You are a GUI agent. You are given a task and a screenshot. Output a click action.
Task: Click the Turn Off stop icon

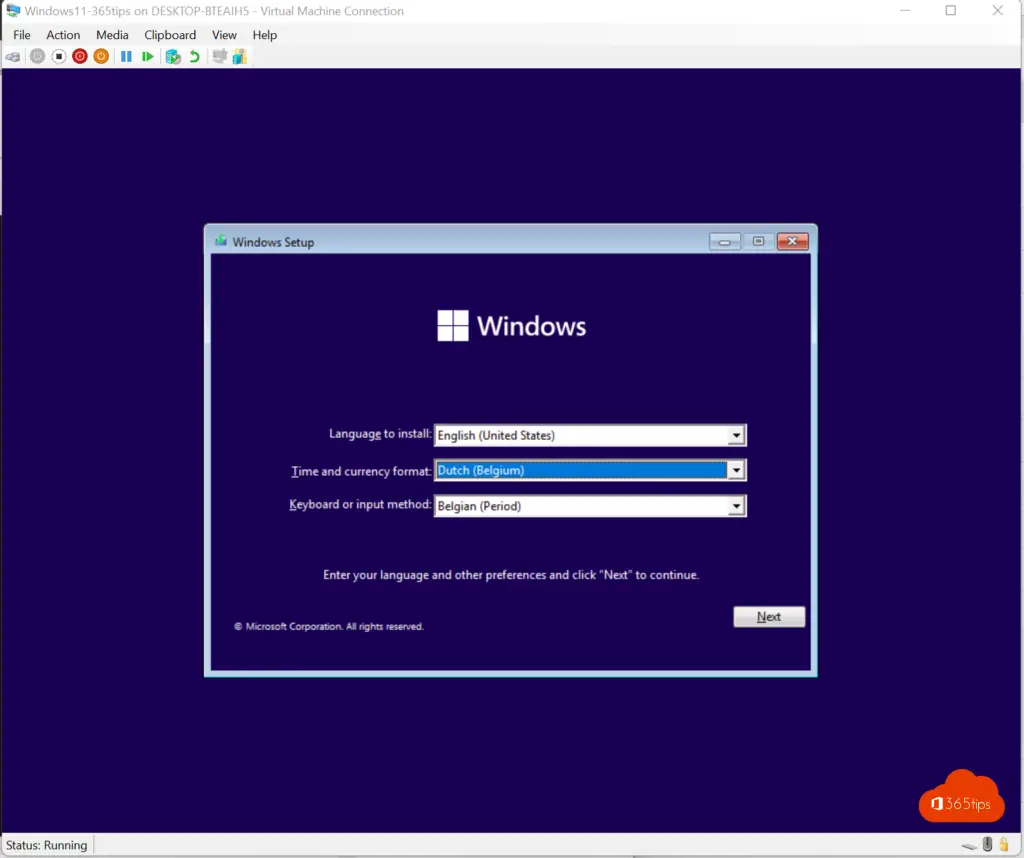click(58, 57)
